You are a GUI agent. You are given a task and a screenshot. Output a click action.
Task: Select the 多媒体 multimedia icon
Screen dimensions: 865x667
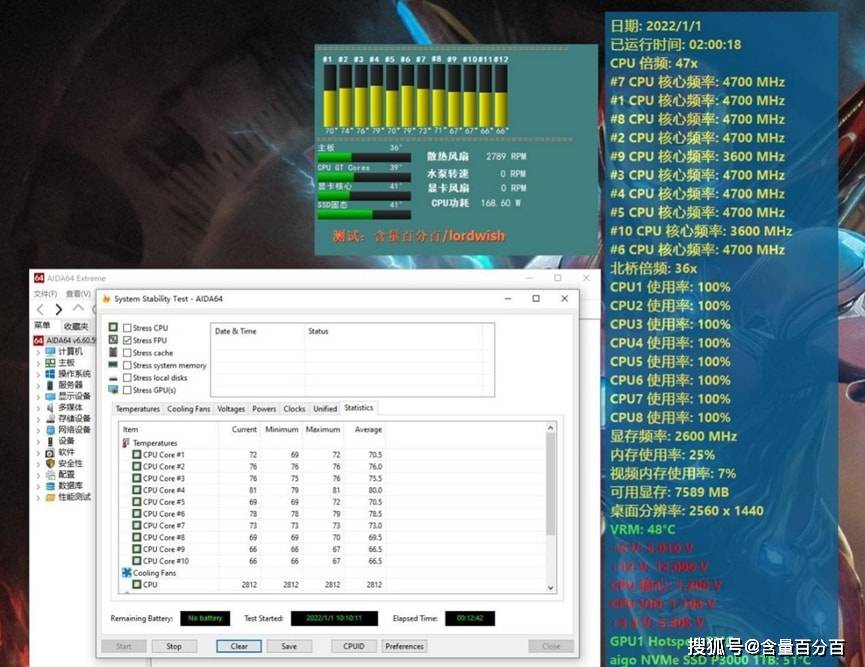point(49,409)
